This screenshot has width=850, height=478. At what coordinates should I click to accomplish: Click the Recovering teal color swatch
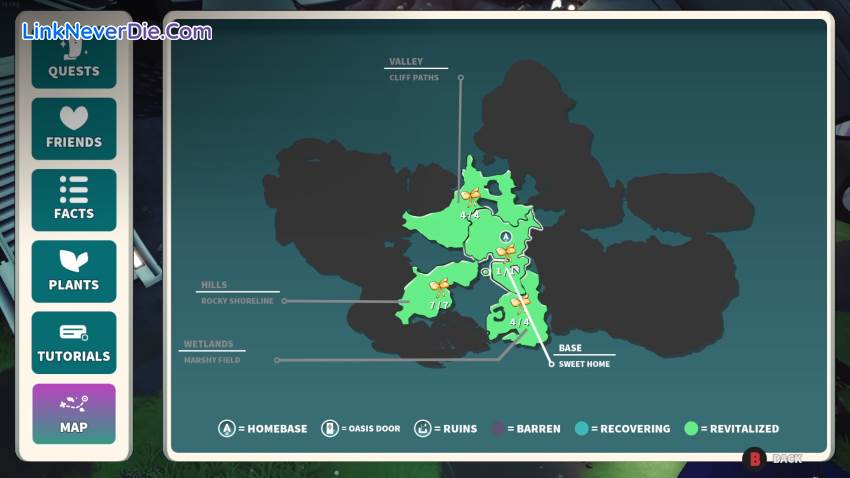pos(583,429)
